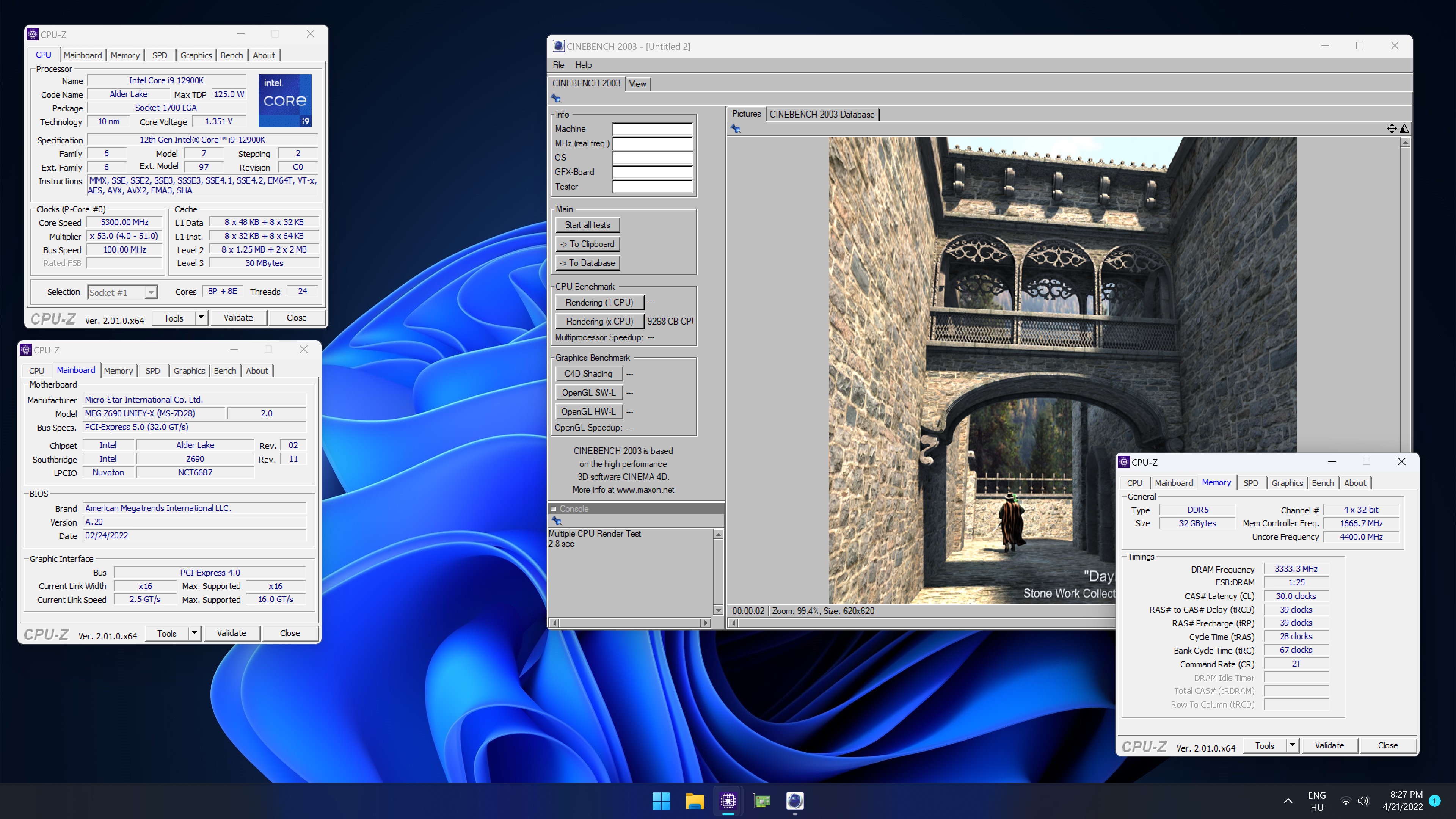The height and width of the screenshot is (819, 1456).
Task: Click Validate in CPU-Z Memory window
Action: [1329, 745]
